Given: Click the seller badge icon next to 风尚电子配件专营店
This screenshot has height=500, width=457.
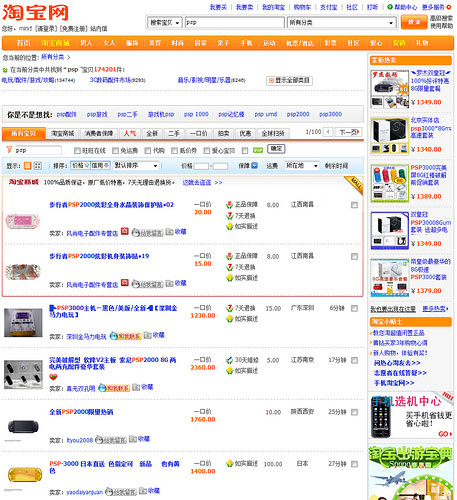Looking at the screenshot, I should coord(125,231).
